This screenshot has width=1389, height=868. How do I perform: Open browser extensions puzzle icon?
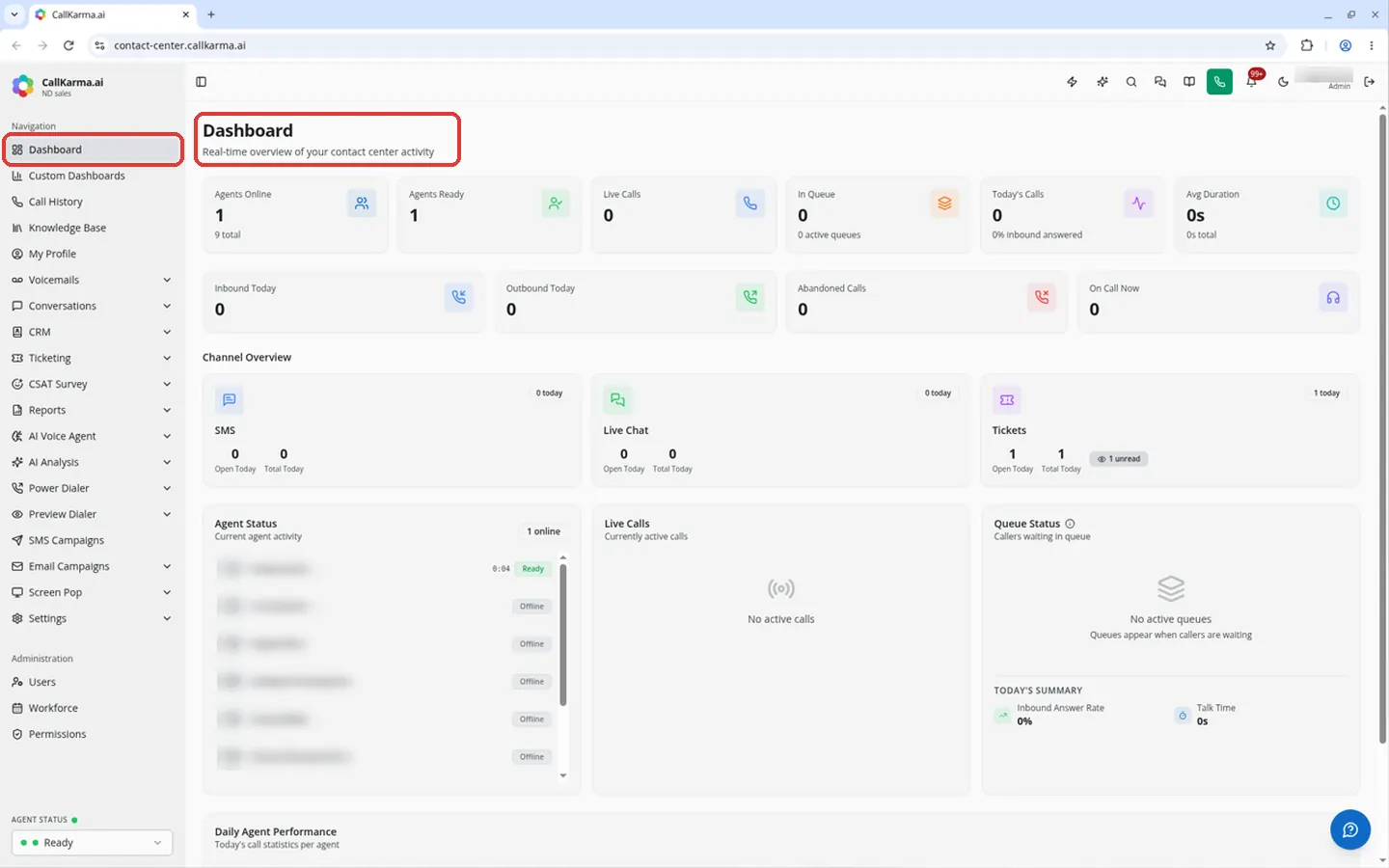point(1307,45)
